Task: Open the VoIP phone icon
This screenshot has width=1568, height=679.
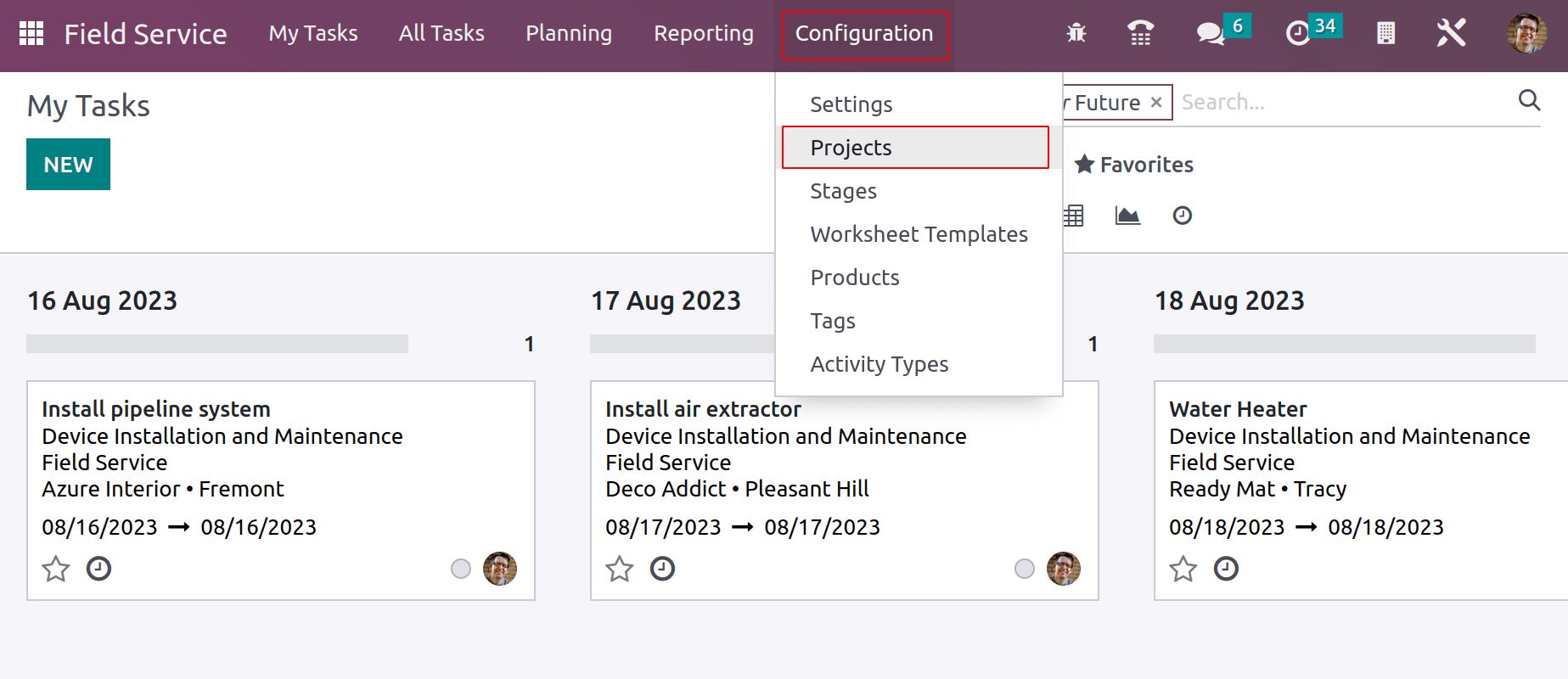Action: coord(1140,33)
